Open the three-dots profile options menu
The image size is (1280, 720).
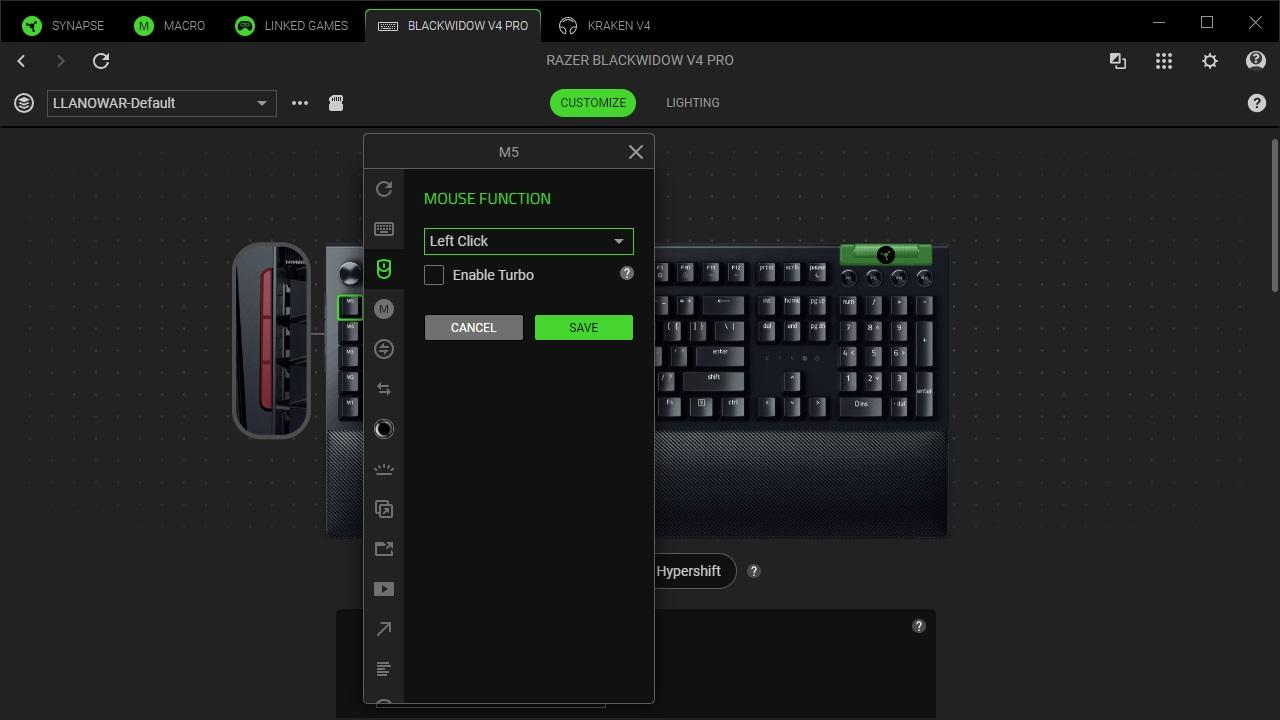point(300,103)
